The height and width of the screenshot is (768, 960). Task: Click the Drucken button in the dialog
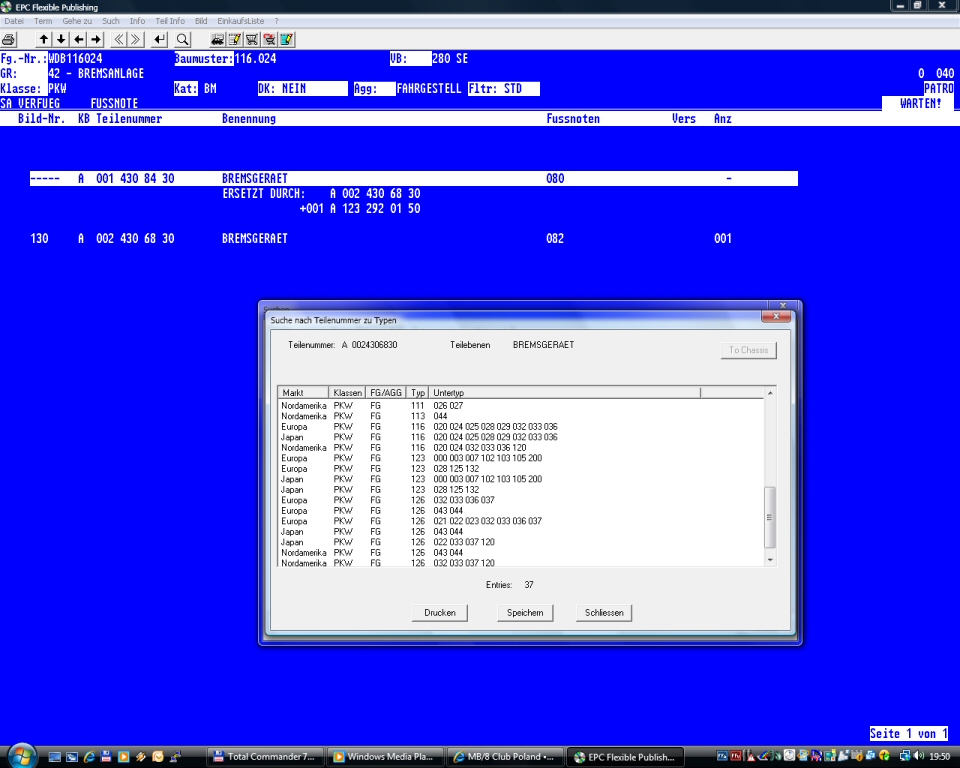pyautogui.click(x=439, y=612)
